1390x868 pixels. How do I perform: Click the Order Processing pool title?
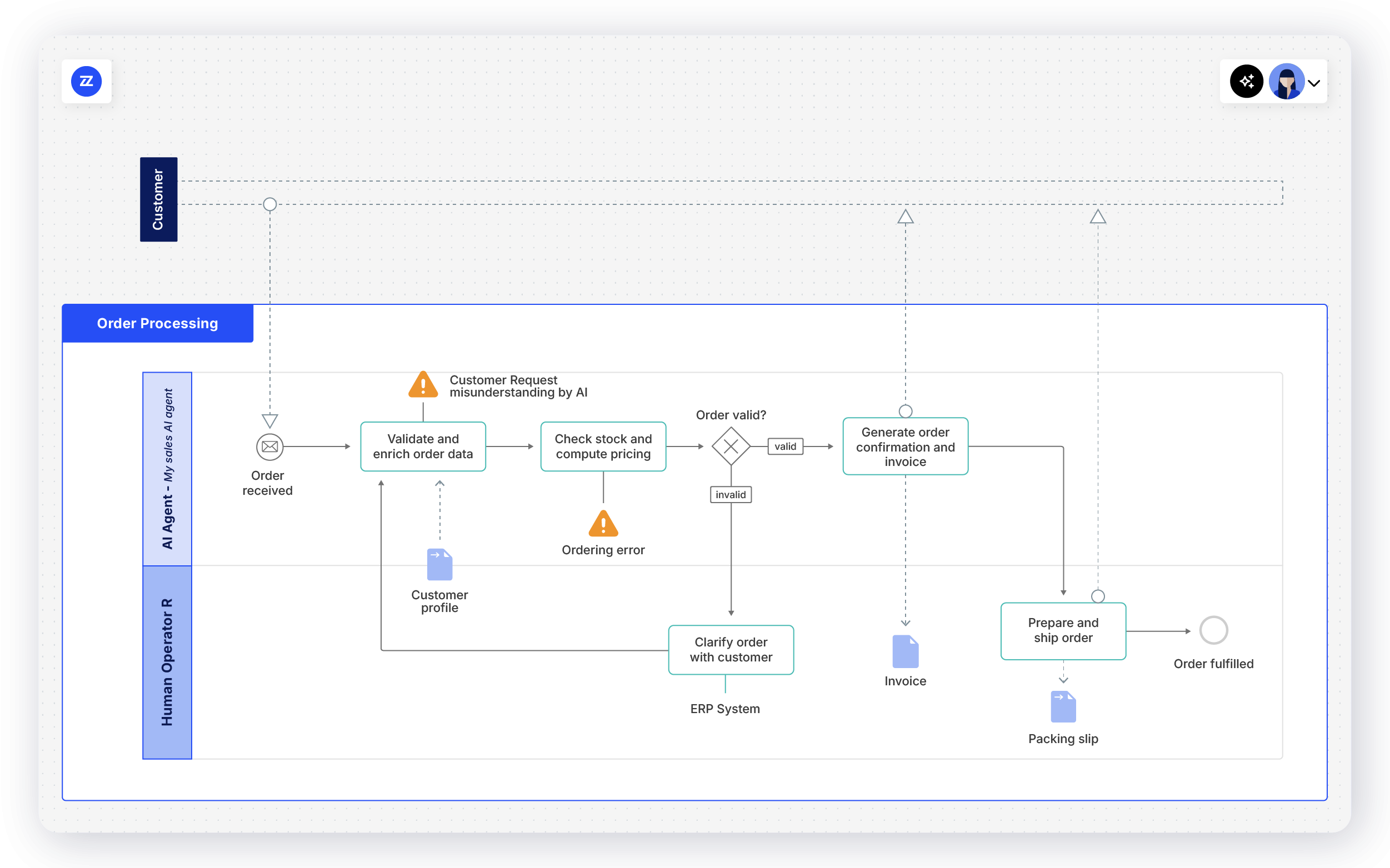pyautogui.click(x=157, y=323)
